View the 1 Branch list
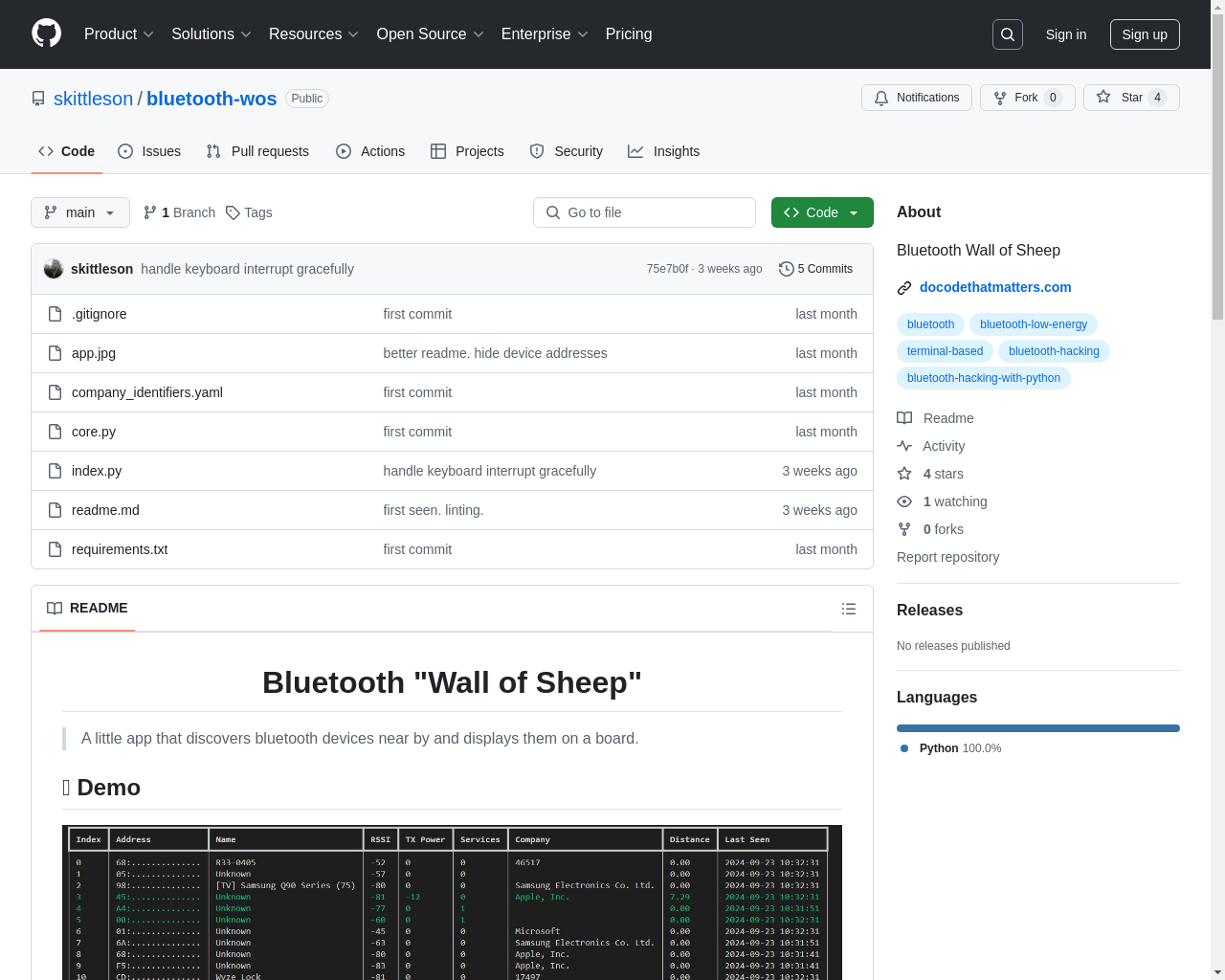 point(179,212)
